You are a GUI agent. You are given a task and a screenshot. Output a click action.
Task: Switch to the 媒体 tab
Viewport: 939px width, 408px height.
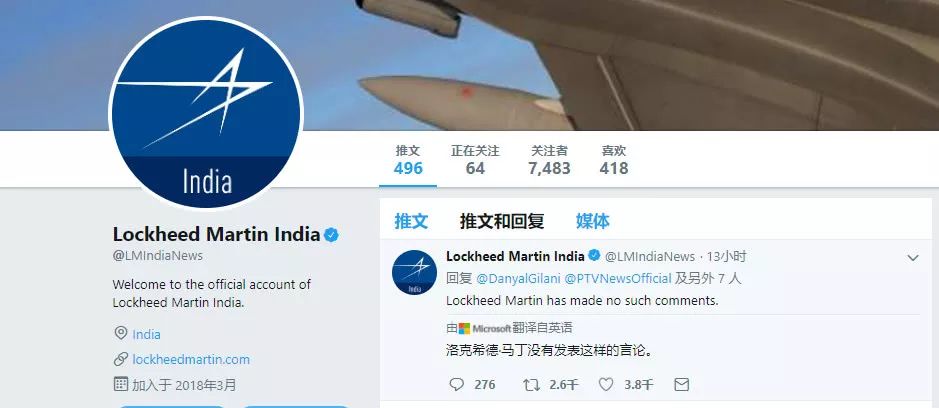pos(593,221)
